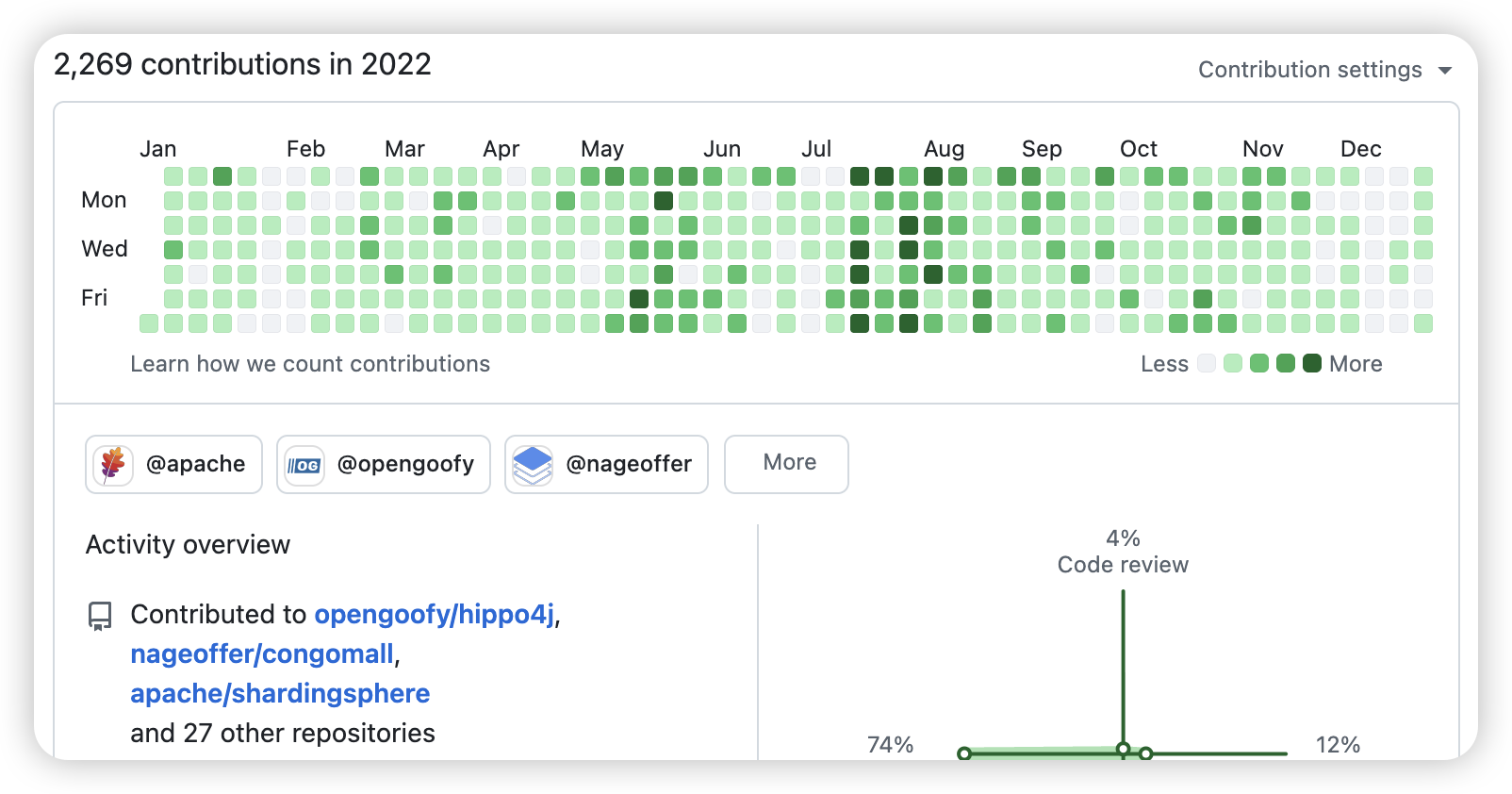Image resolution: width=1512 pixels, height=794 pixels.
Task: Click the last Saturday cell in December
Action: tap(1423, 323)
